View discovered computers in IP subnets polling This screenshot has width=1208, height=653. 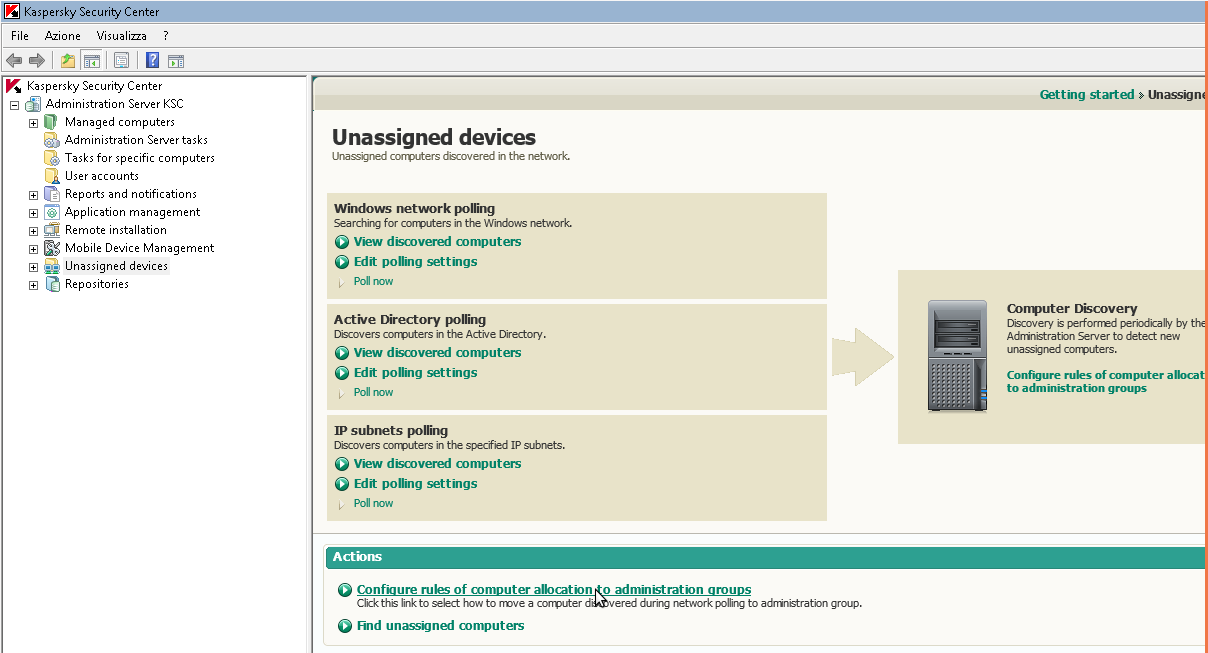pos(437,464)
